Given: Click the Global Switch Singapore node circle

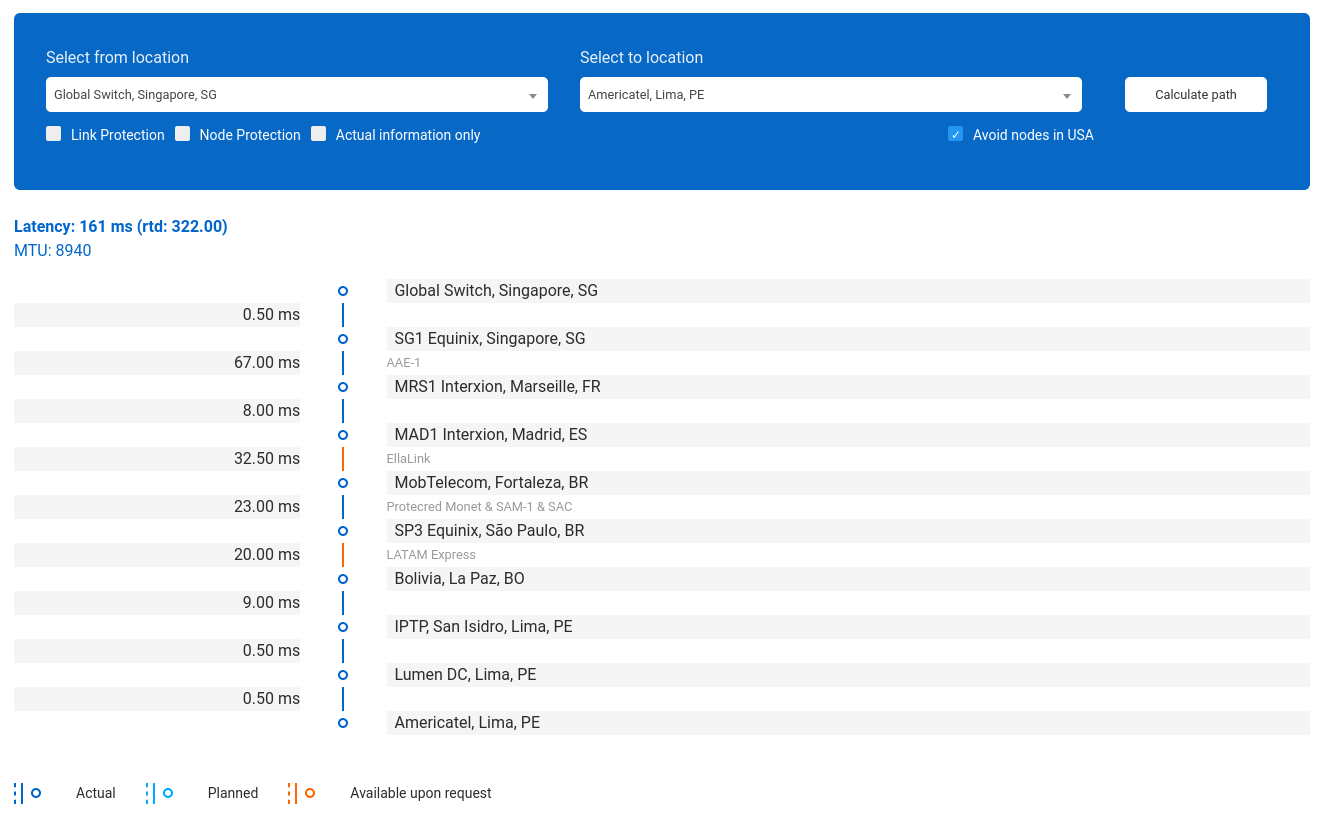Looking at the screenshot, I should tap(343, 291).
